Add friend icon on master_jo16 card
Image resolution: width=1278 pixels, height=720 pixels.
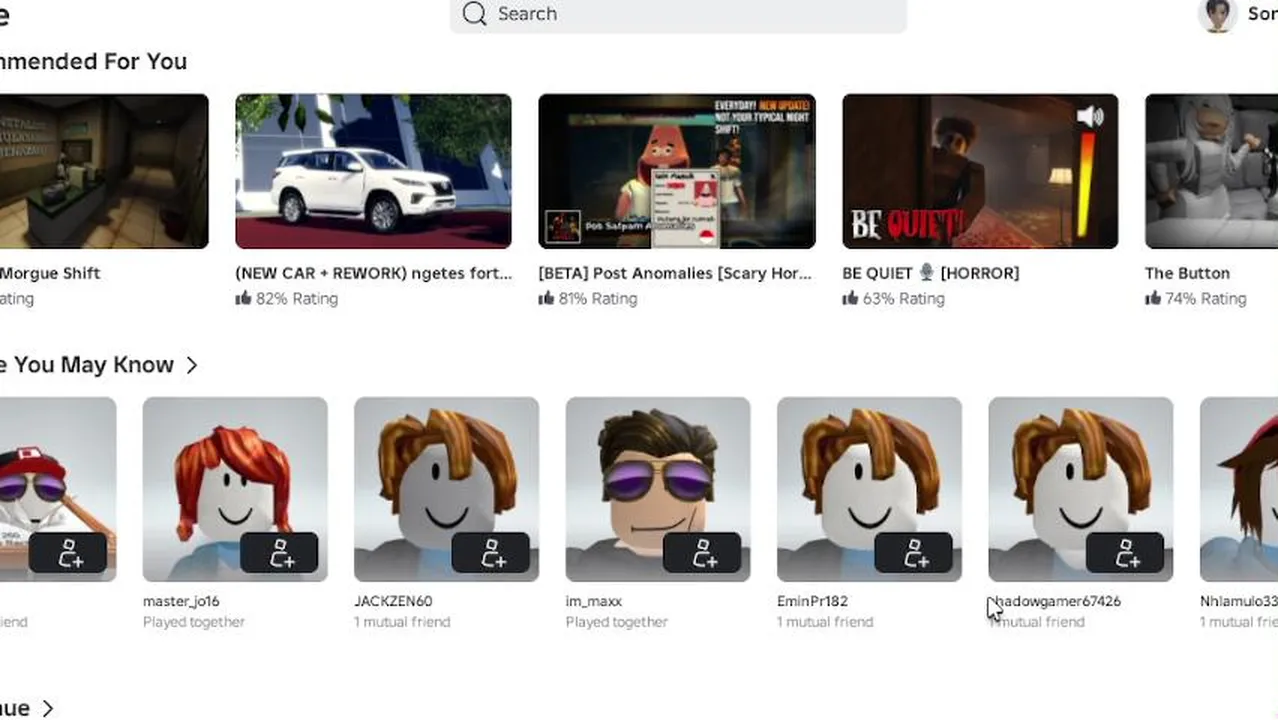tap(281, 553)
